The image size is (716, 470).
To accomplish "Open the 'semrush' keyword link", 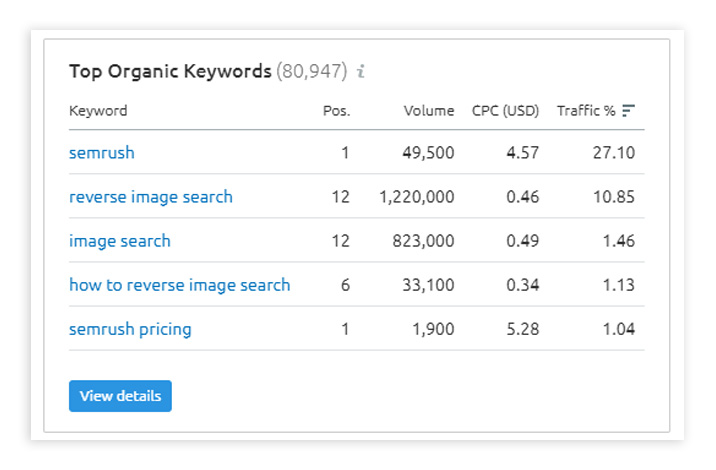I will (x=101, y=153).
